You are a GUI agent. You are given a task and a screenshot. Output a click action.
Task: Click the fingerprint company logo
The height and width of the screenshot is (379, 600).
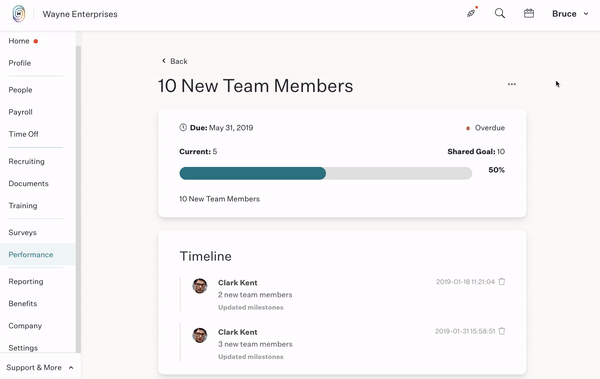click(19, 14)
